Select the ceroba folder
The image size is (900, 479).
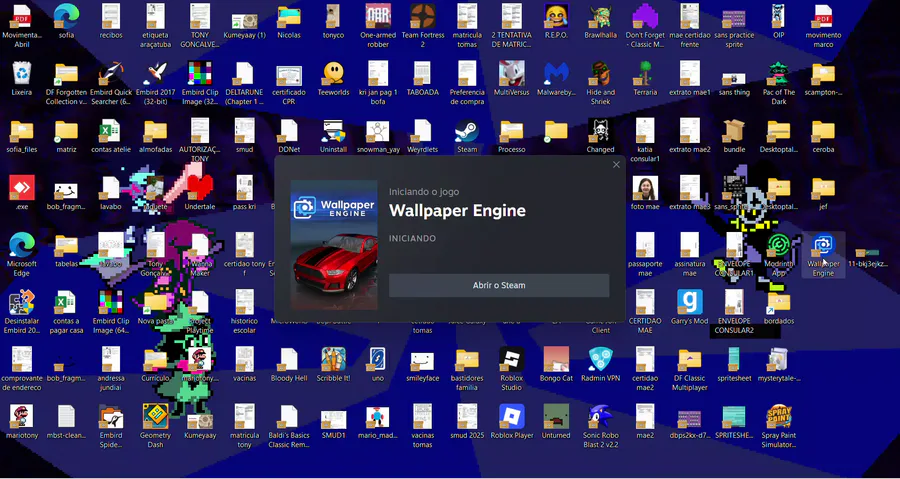pyautogui.click(x=823, y=137)
